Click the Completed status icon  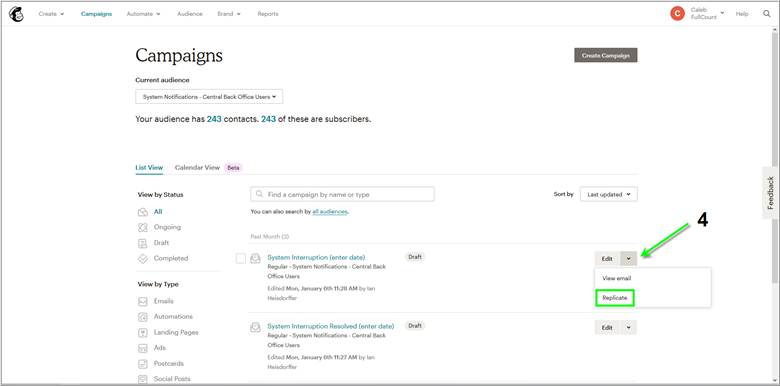click(143, 259)
